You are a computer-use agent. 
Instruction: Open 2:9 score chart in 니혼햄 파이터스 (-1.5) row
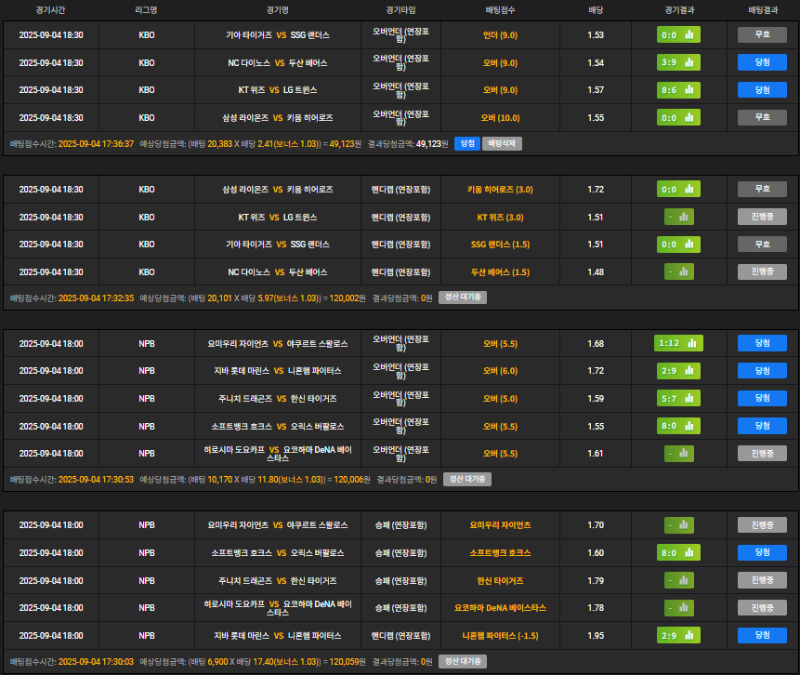pos(678,636)
